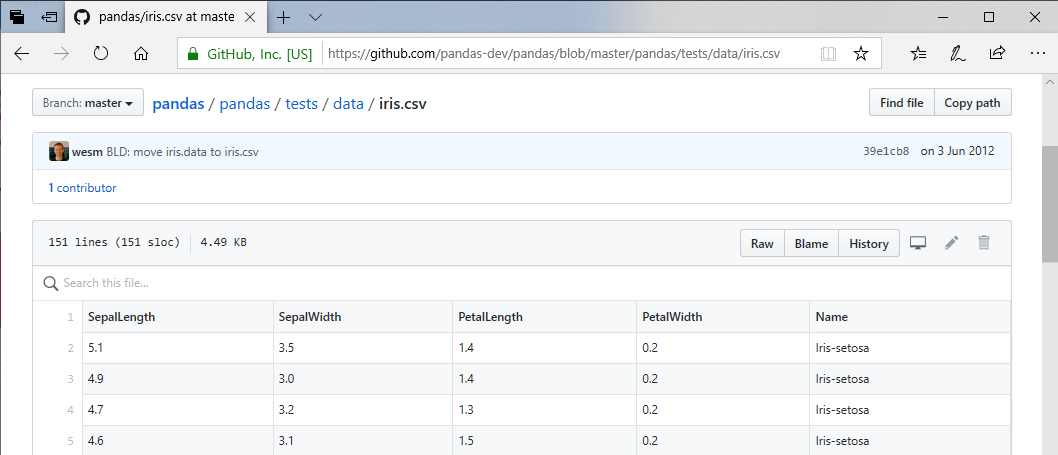
Task: Add page to favorites star icon
Action: [x=860, y=54]
